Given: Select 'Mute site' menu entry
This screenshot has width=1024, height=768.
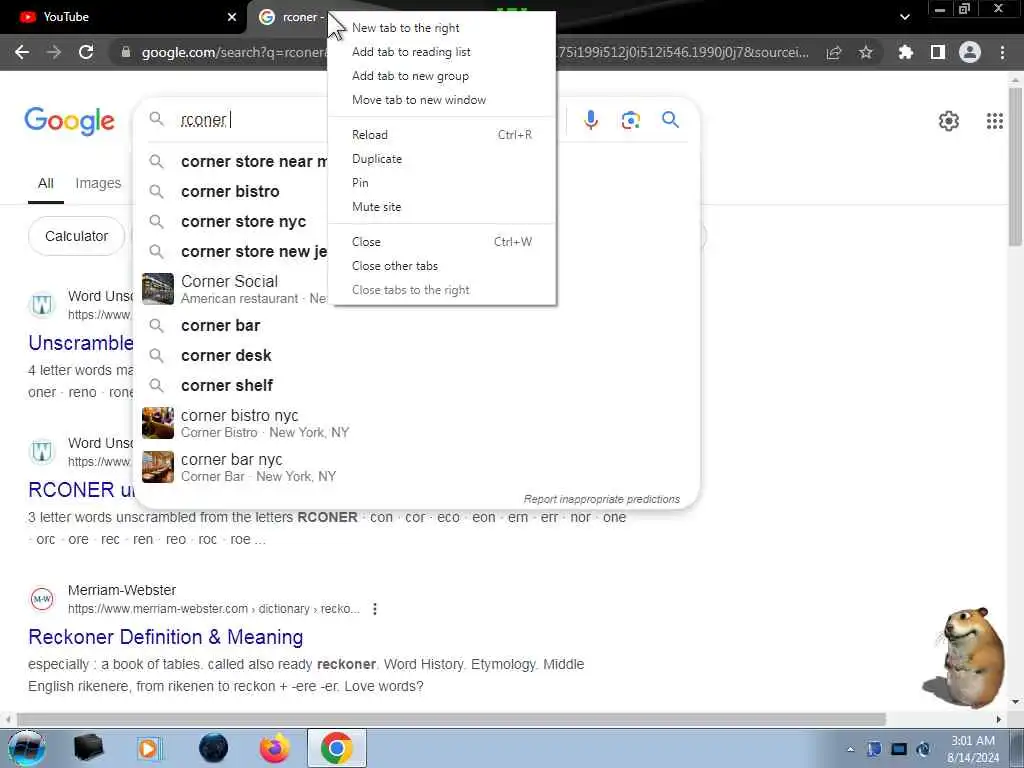Looking at the screenshot, I should pyautogui.click(x=441, y=207).
